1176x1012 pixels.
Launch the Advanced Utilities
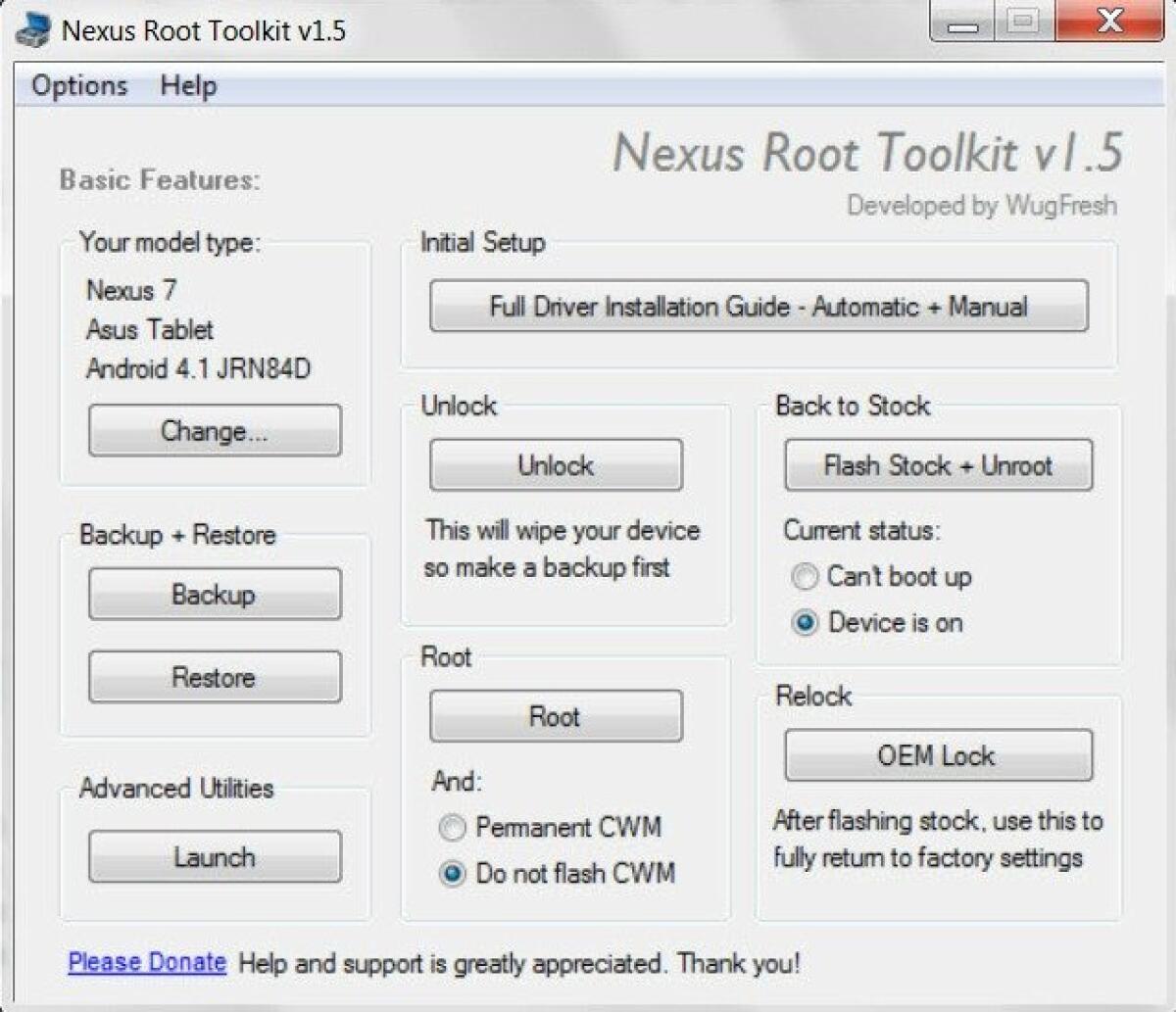214,856
